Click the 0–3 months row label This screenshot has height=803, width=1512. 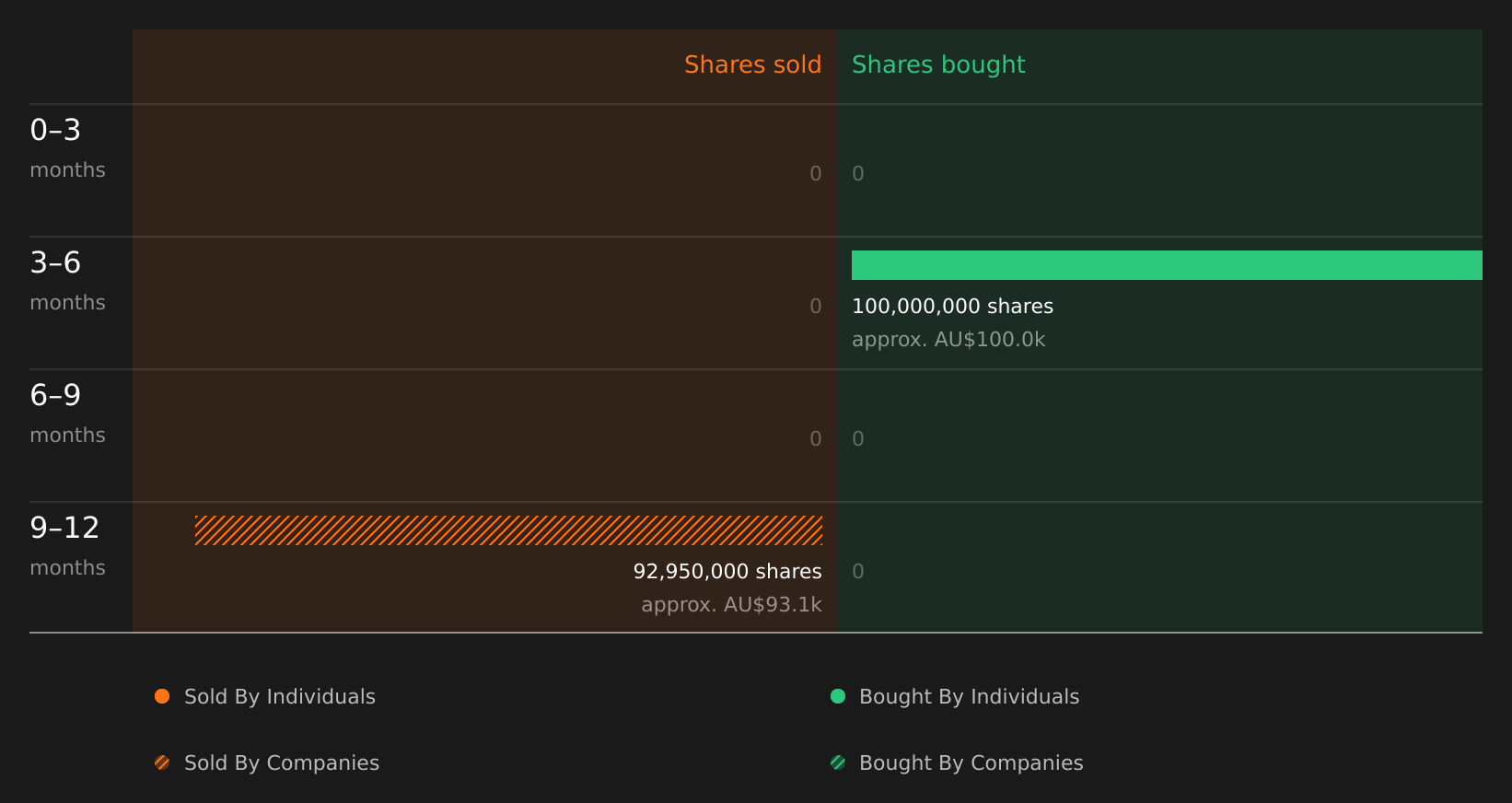[68, 148]
